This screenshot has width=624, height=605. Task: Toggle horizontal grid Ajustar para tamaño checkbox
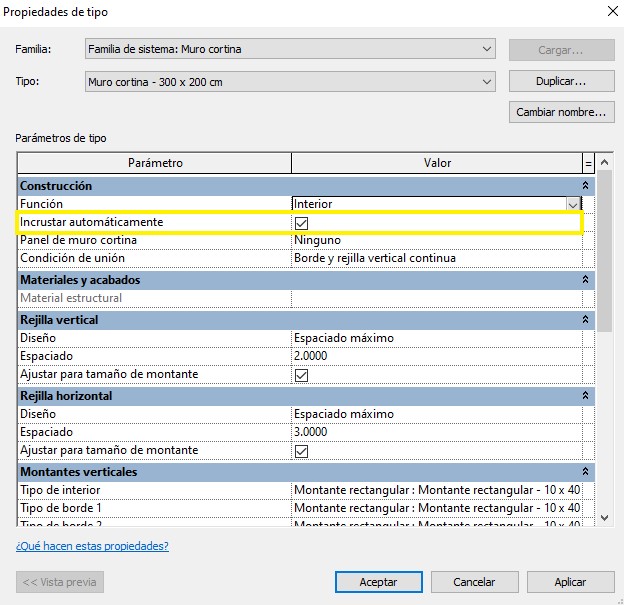pyautogui.click(x=301, y=451)
